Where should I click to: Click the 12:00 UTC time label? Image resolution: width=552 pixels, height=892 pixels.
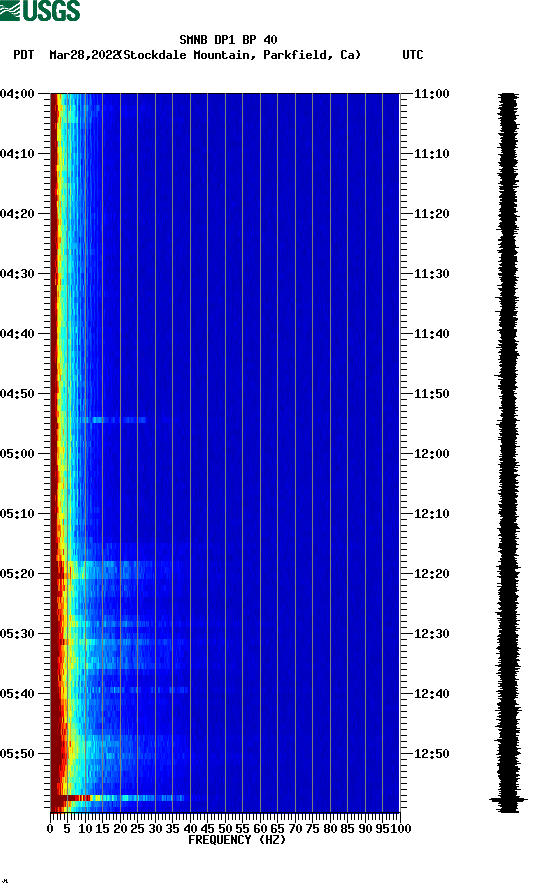click(x=431, y=454)
